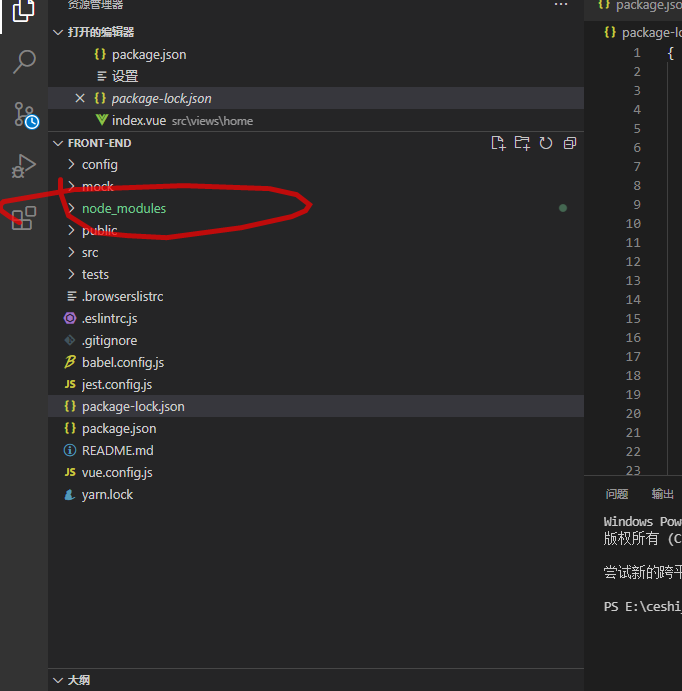
Task: Click line number 10 in the editor gutter
Action: point(633,224)
